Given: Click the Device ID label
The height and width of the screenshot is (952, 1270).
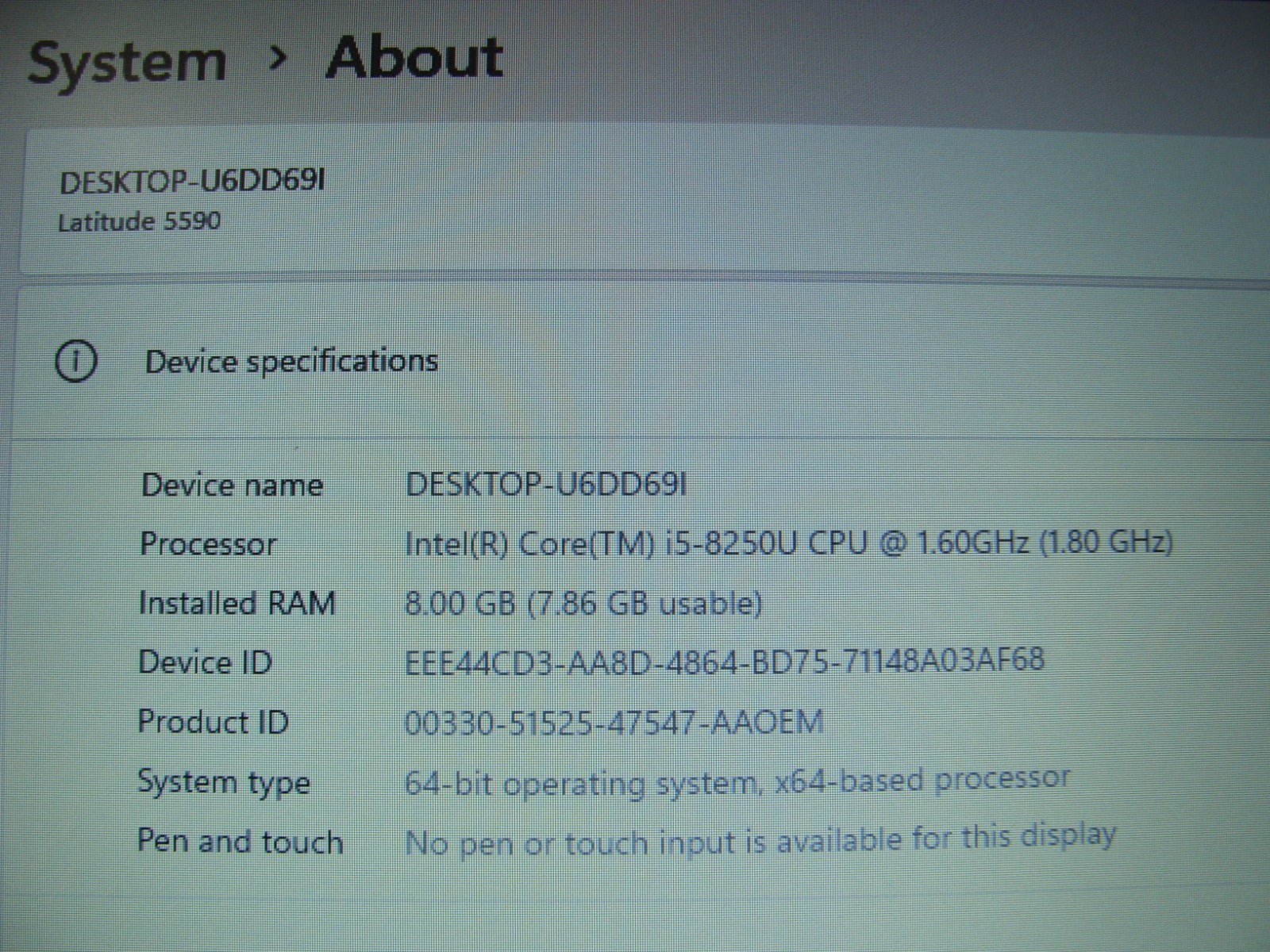Looking at the screenshot, I should [205, 662].
